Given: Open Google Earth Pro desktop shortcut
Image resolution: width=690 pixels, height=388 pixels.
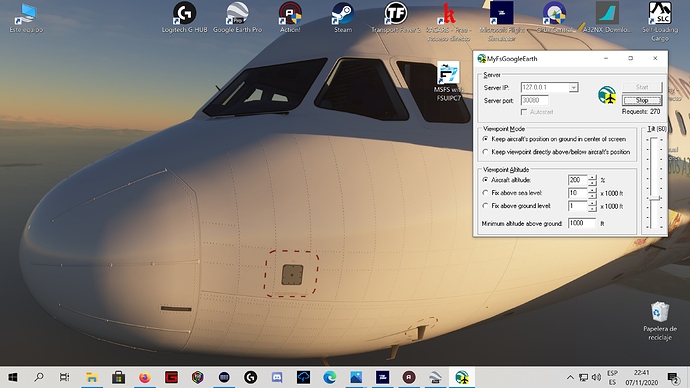Looking at the screenshot, I should pyautogui.click(x=237, y=18).
